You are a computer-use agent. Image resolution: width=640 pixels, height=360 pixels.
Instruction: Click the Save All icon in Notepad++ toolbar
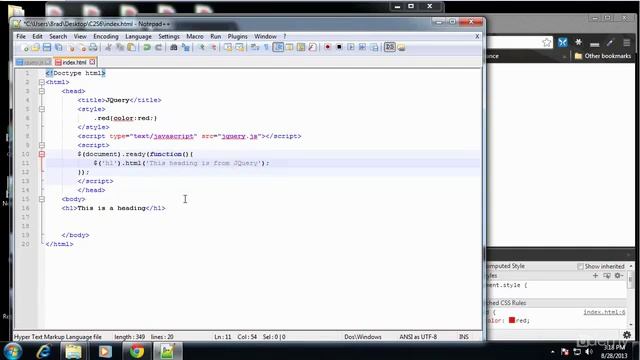coord(58,47)
